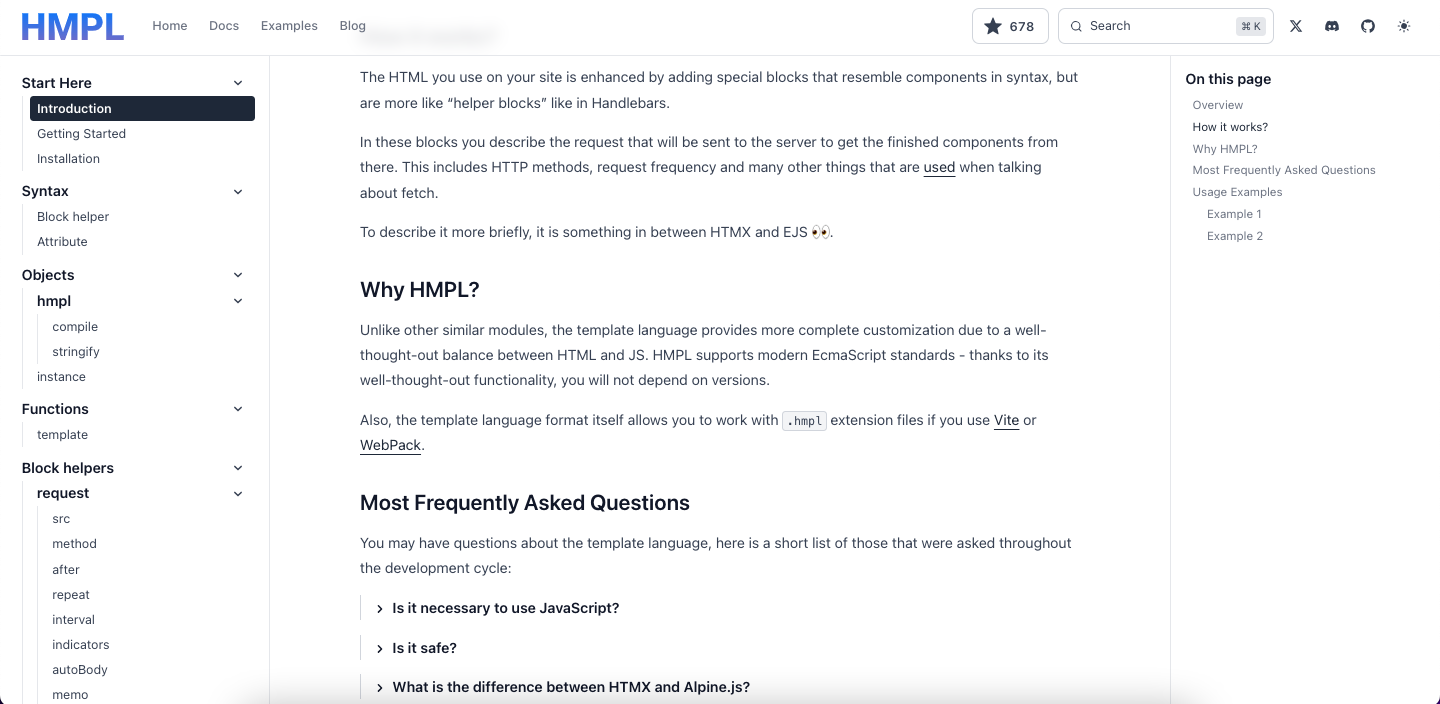Click the HMPL logo
1440x704 pixels.
(72, 27)
